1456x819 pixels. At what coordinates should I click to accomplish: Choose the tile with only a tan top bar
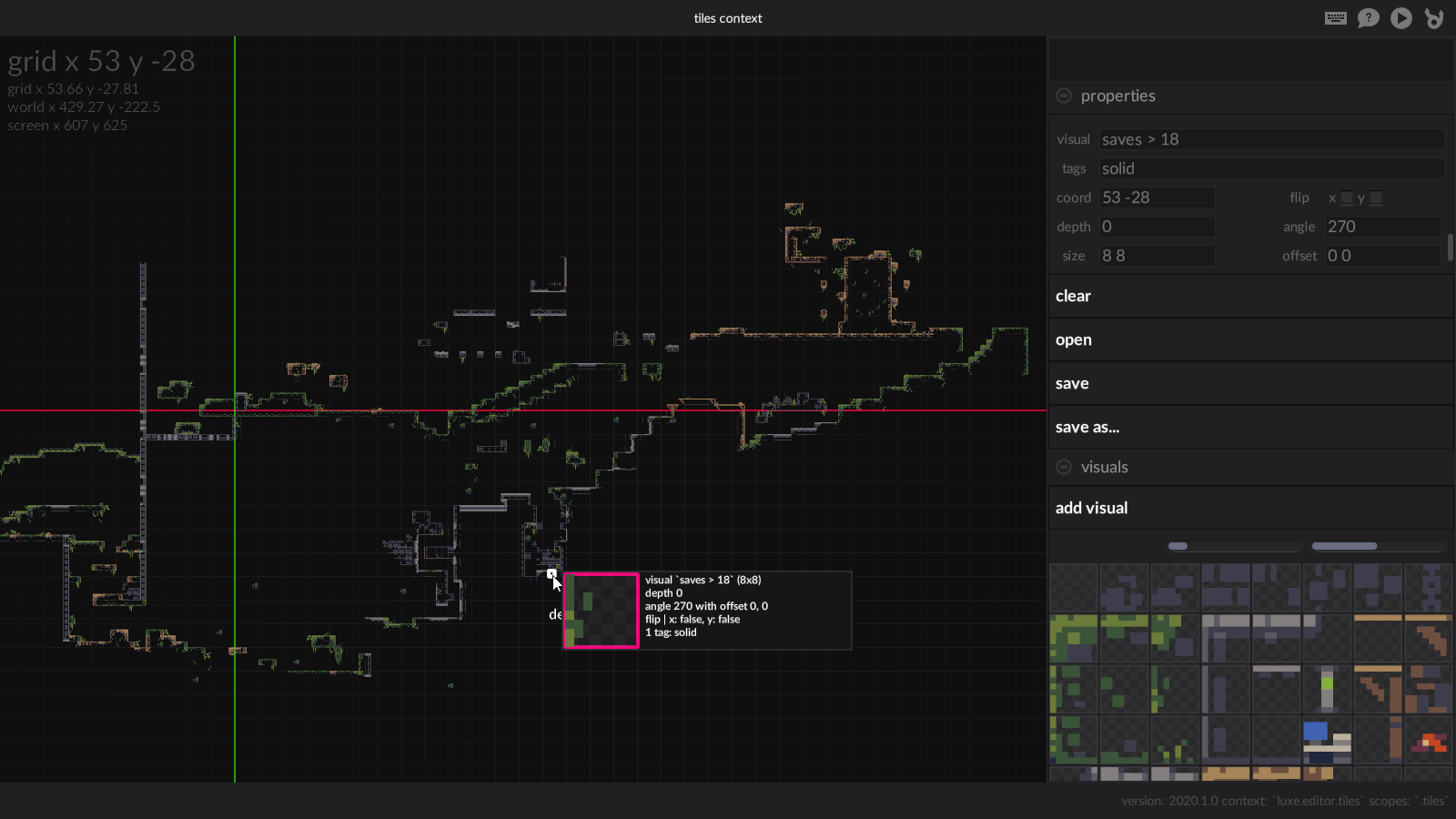(x=1378, y=638)
